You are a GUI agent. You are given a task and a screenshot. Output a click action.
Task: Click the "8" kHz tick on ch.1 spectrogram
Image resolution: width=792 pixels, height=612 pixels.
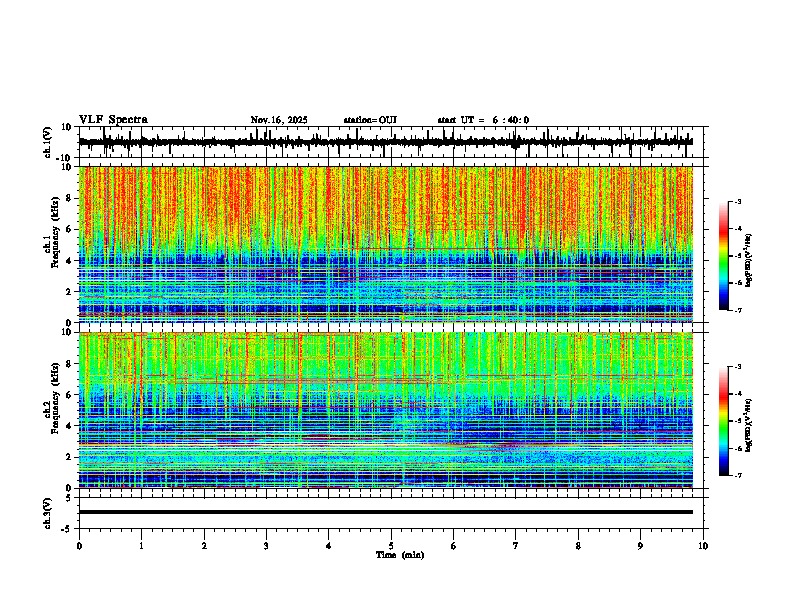pos(70,198)
